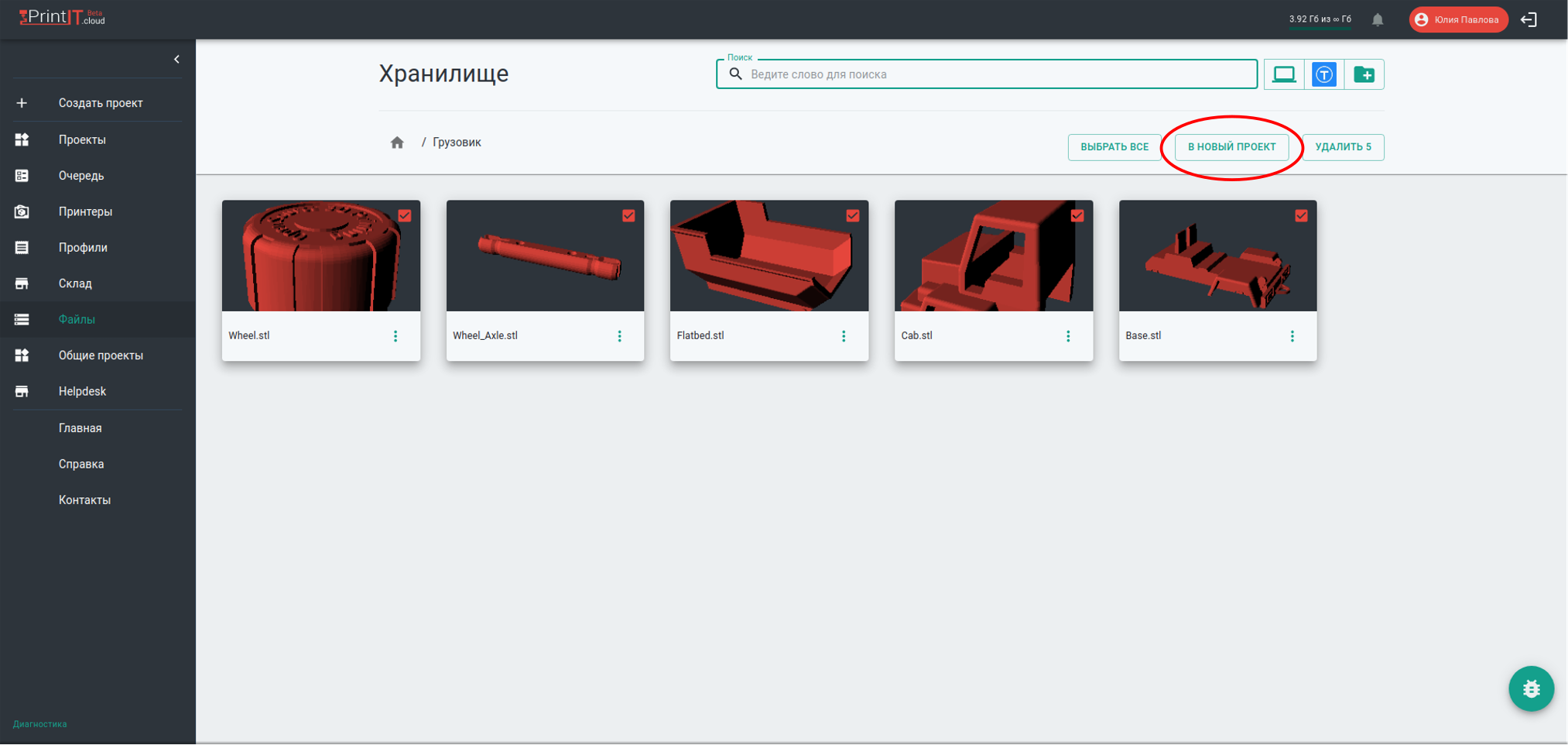This screenshot has height=745, width=1568.
Task: Click the Грузовик breadcrumb
Action: point(457,142)
